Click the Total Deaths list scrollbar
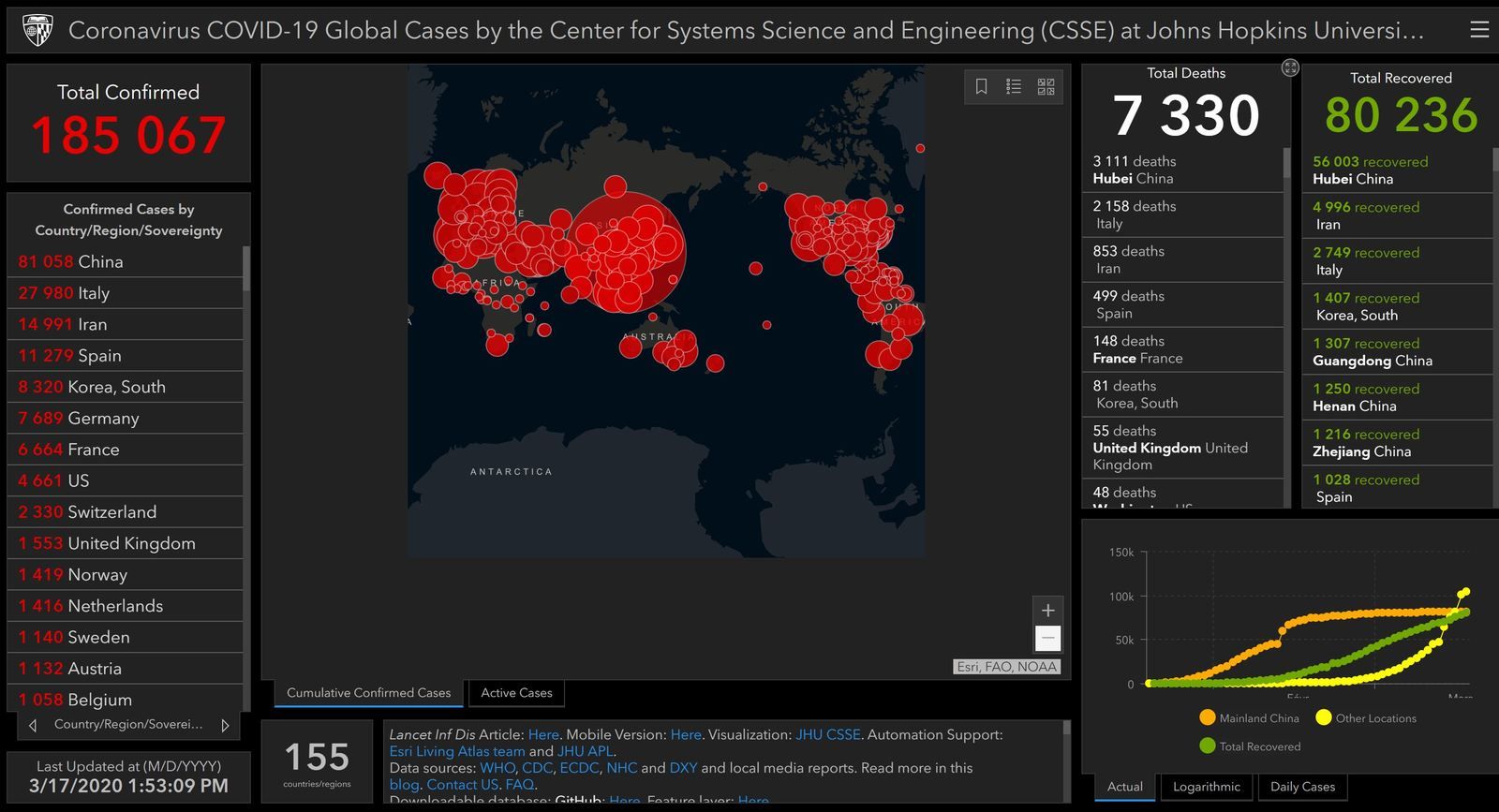Screen dimensions: 1499x812 (1287, 162)
